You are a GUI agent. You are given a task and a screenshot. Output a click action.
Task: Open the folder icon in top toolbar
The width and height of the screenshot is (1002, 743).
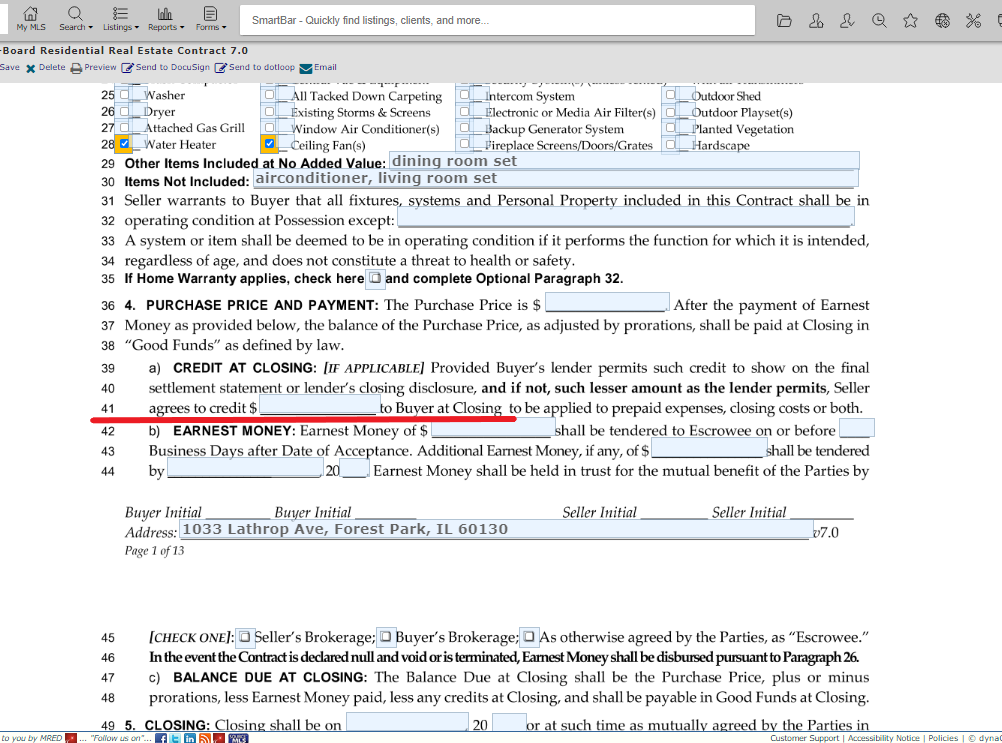784,21
